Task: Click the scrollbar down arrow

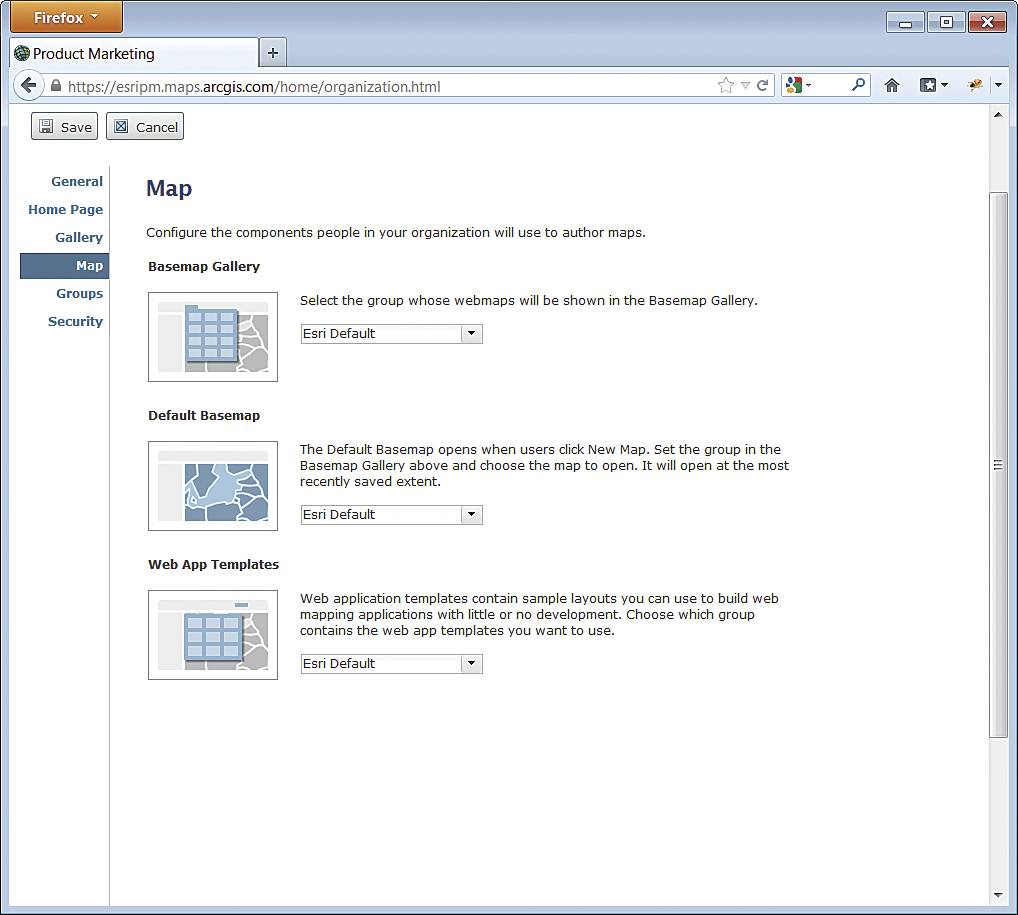Action: click(998, 896)
